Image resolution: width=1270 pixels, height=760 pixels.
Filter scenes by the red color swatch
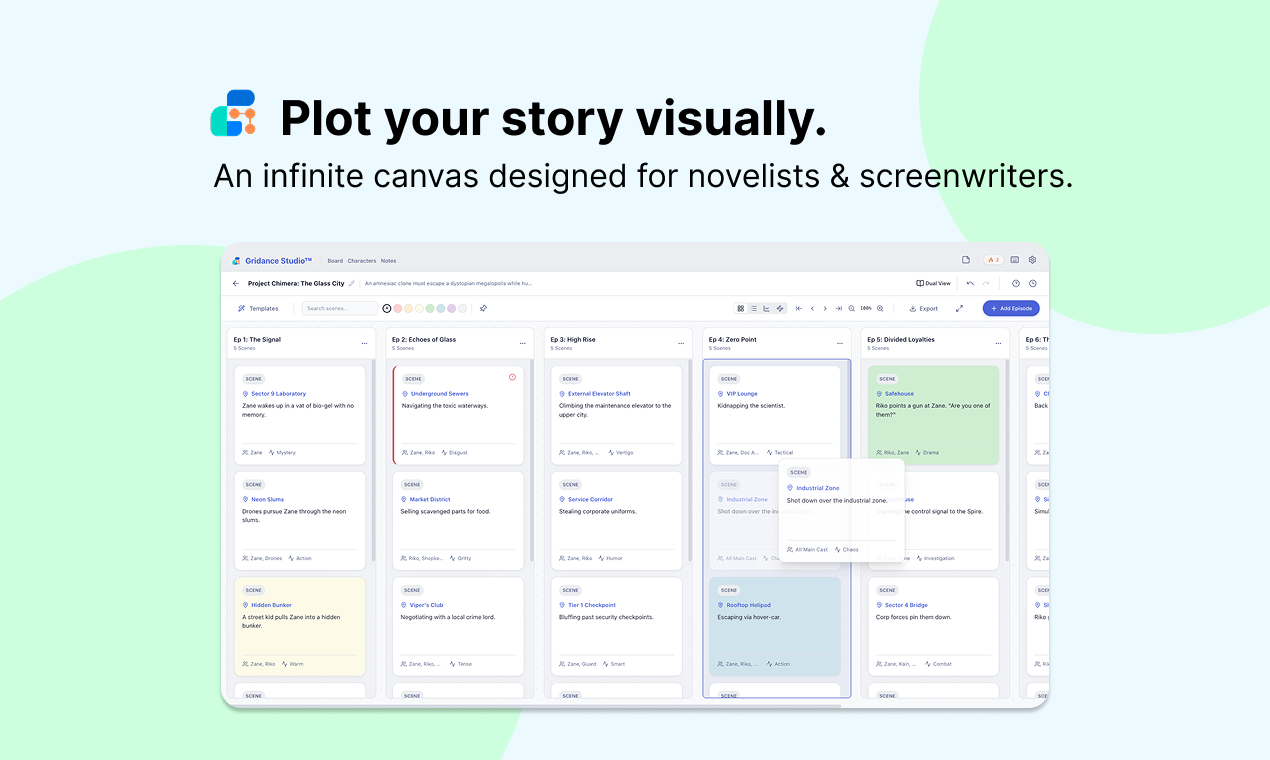(398, 308)
